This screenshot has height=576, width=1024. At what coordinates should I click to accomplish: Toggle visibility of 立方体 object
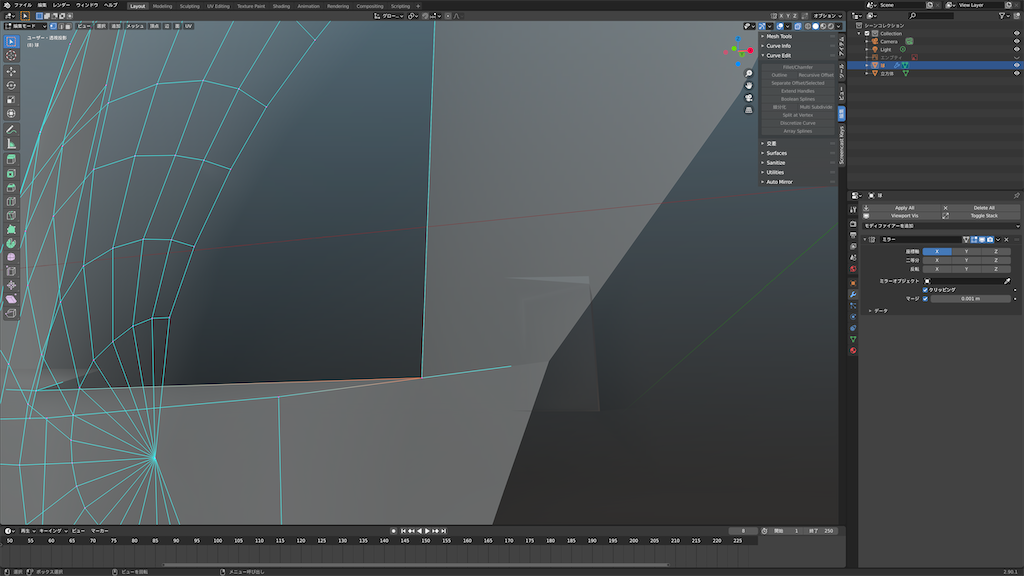coord(1016,73)
